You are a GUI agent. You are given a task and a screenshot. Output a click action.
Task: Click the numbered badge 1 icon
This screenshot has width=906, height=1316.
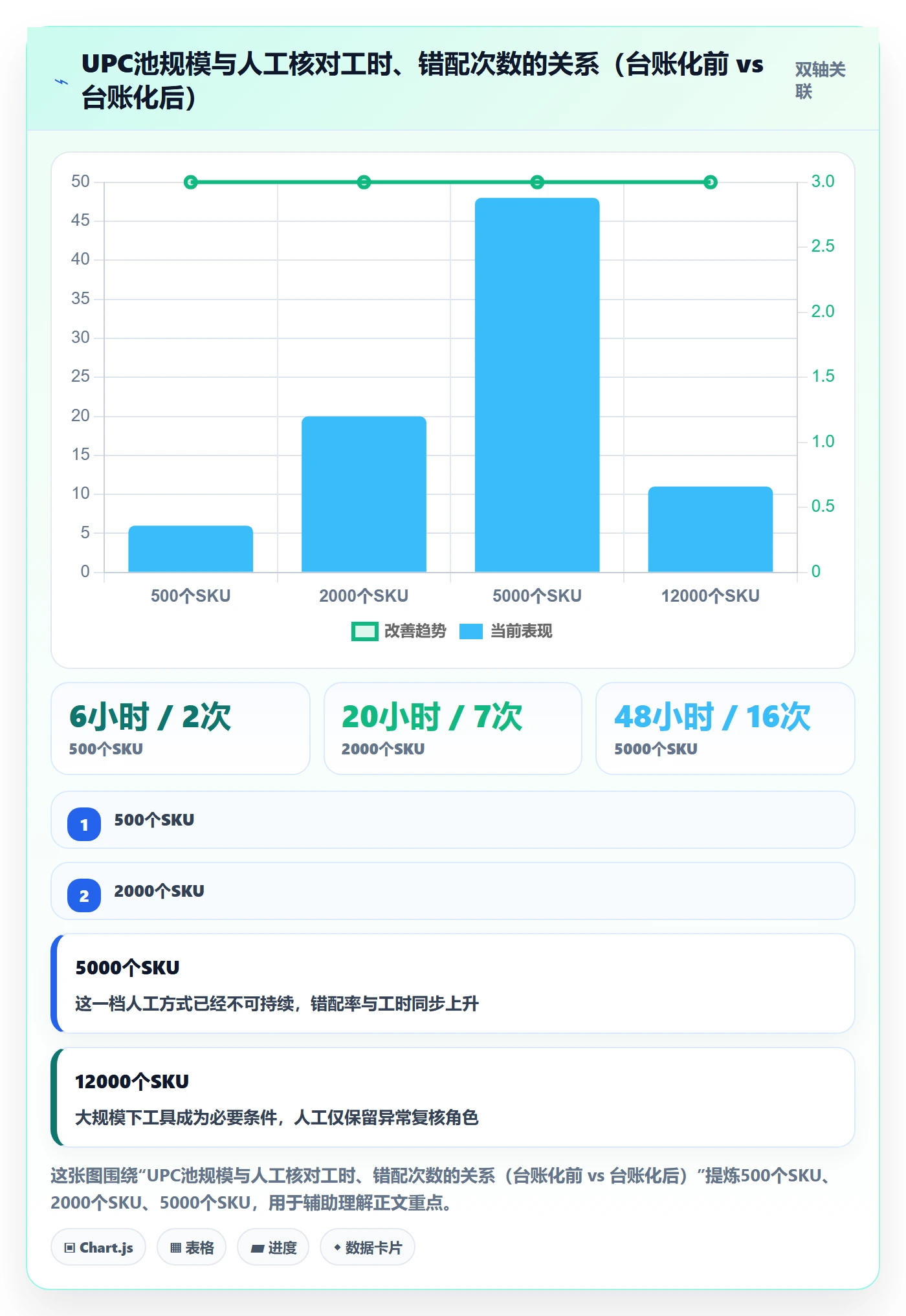[x=84, y=824]
